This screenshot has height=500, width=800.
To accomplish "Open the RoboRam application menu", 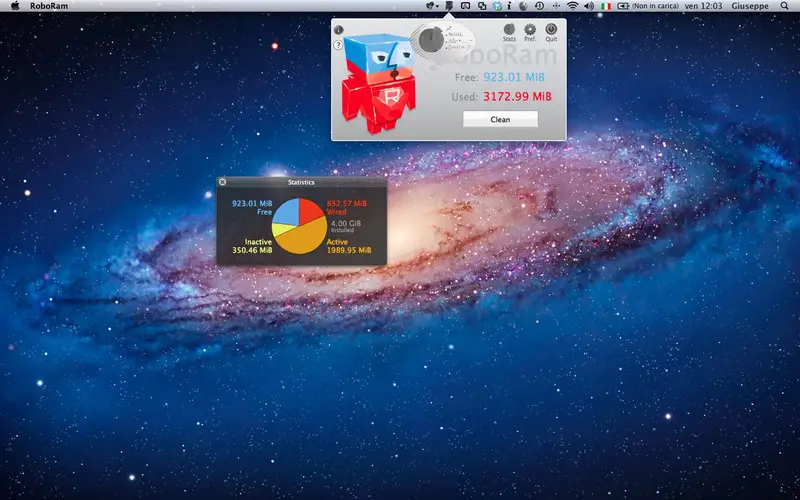I will point(49,6).
